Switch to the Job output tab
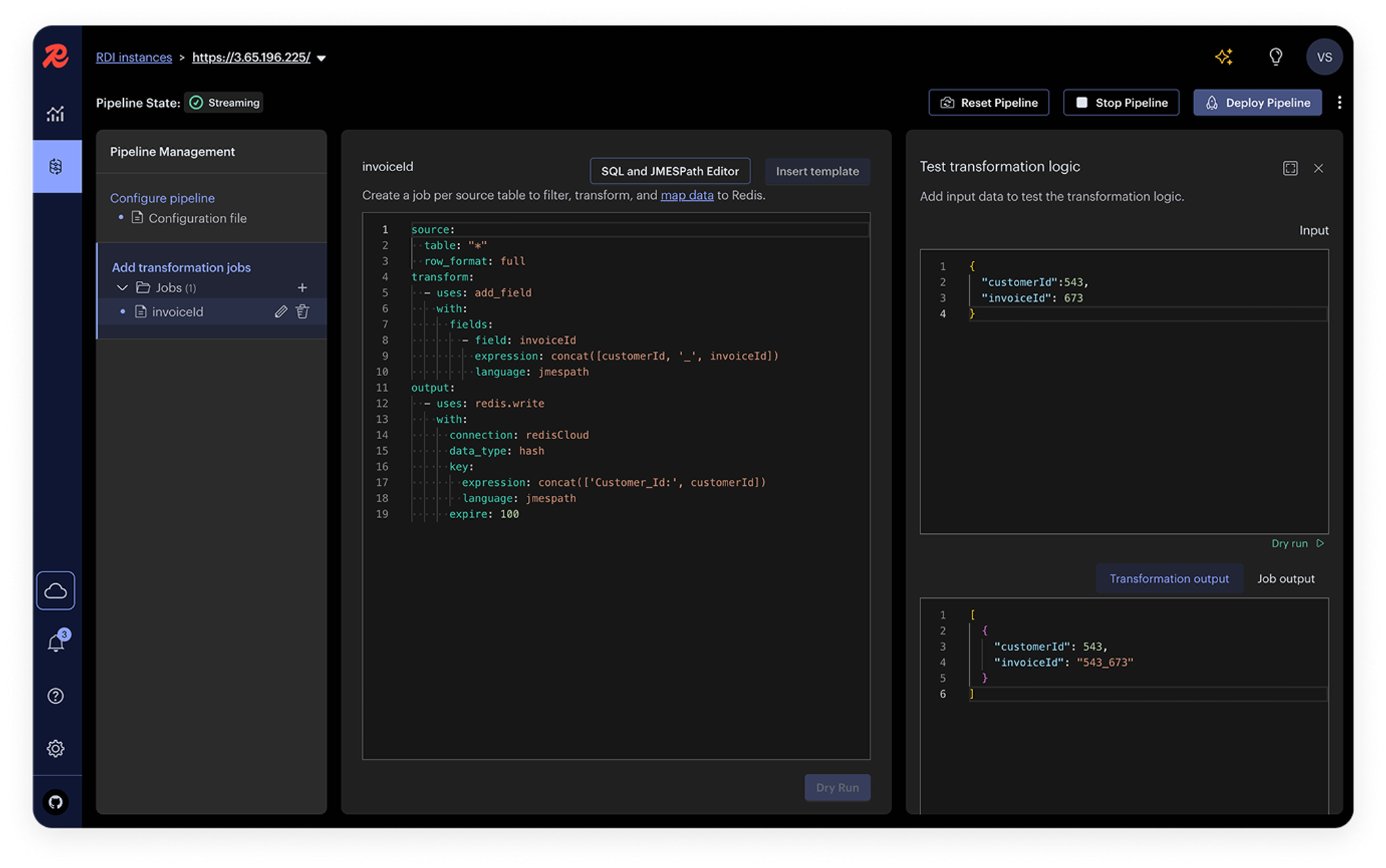This screenshot has height=868, width=1386. pyautogui.click(x=1285, y=579)
